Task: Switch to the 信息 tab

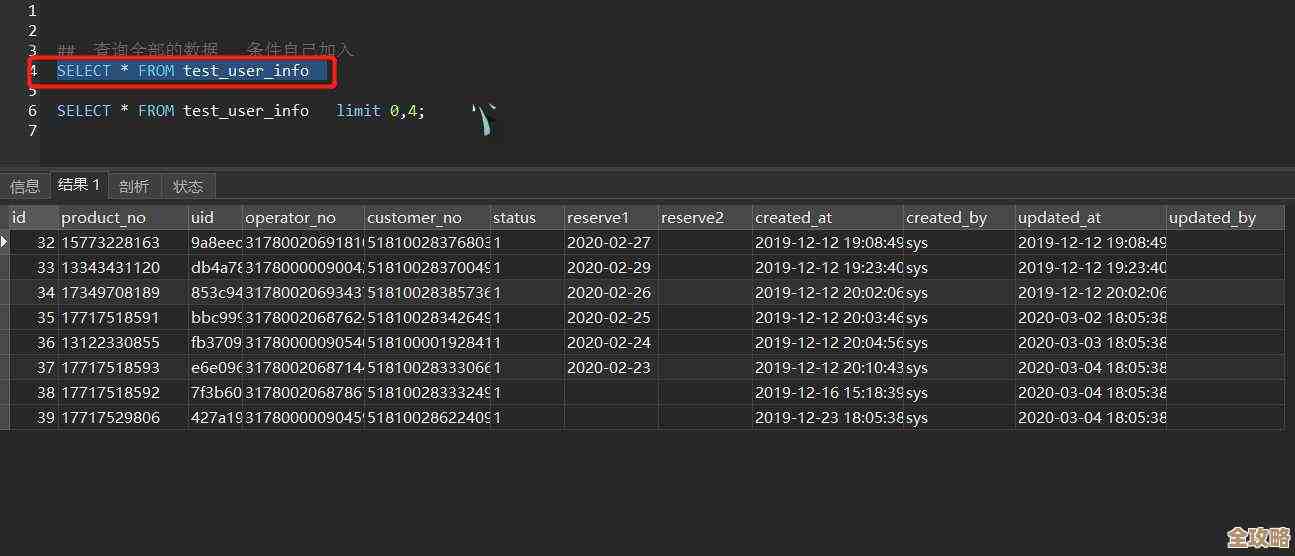Action: click(x=25, y=186)
